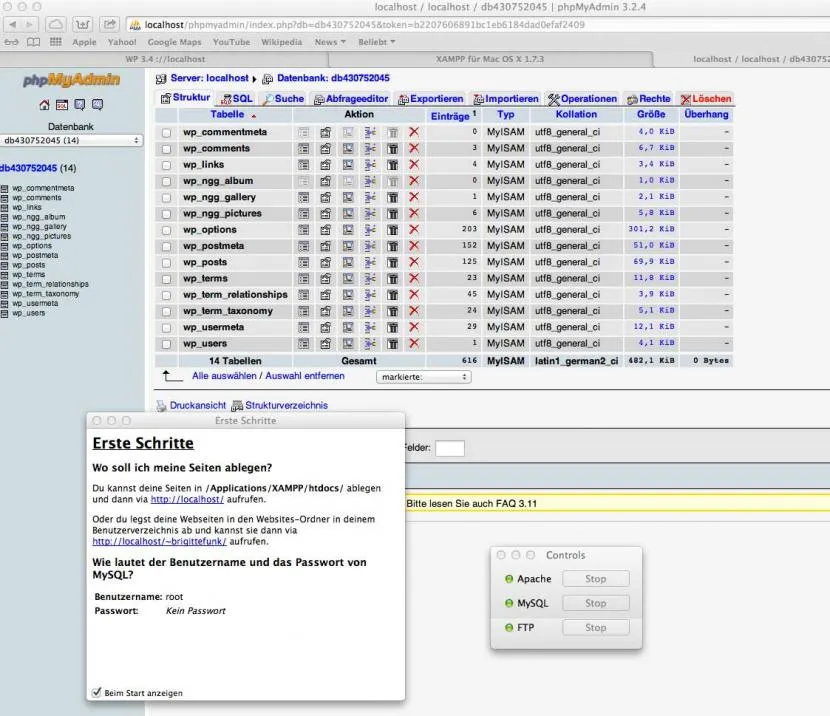Open the Datenbank db430752045 dropdown
The image size is (830, 716).
(x=71, y=140)
